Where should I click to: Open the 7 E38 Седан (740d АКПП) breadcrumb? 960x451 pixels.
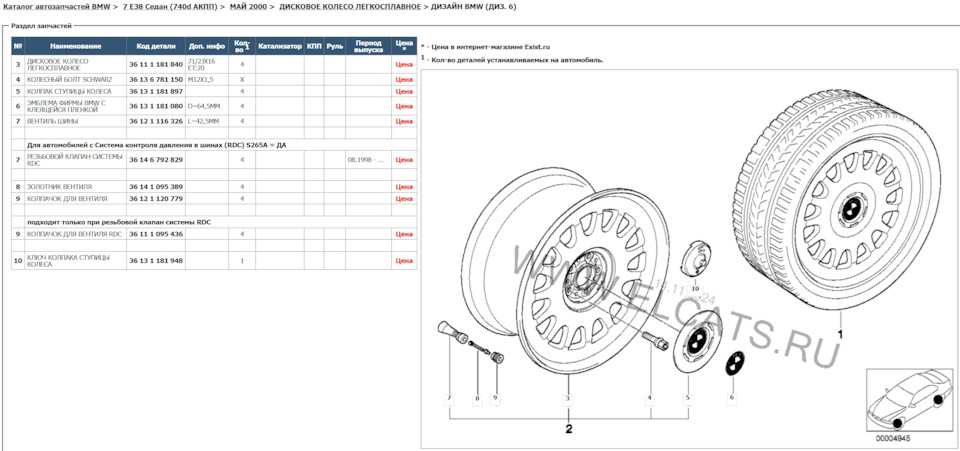pyautogui.click(x=168, y=6)
